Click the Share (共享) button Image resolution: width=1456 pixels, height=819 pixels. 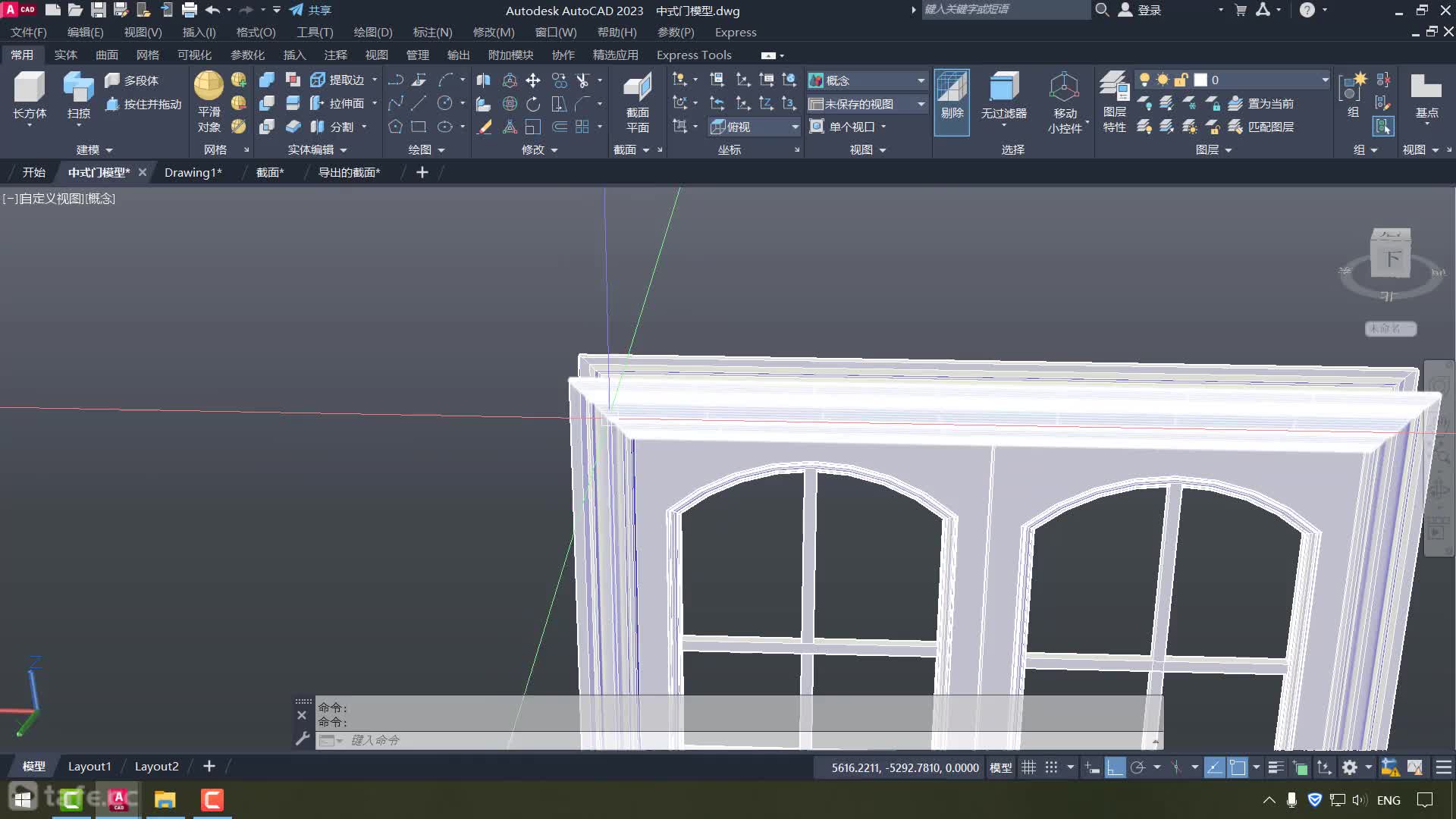(310, 10)
